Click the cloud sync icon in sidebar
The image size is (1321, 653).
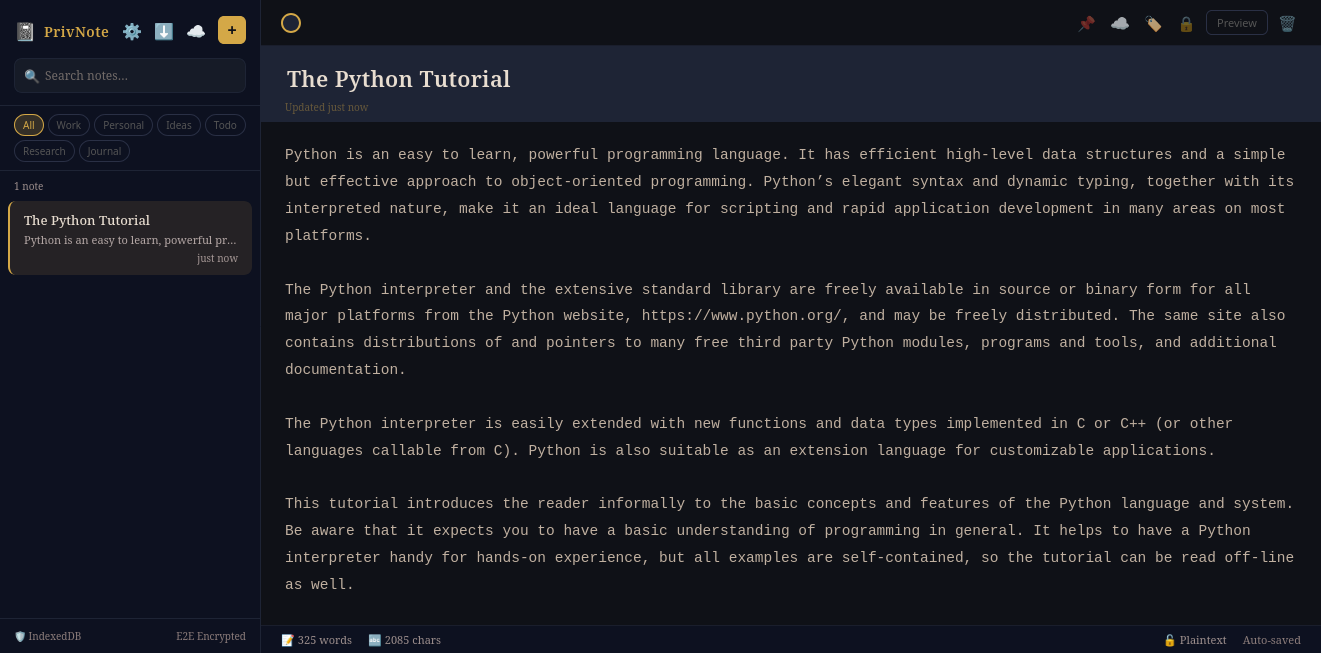pyautogui.click(x=196, y=31)
